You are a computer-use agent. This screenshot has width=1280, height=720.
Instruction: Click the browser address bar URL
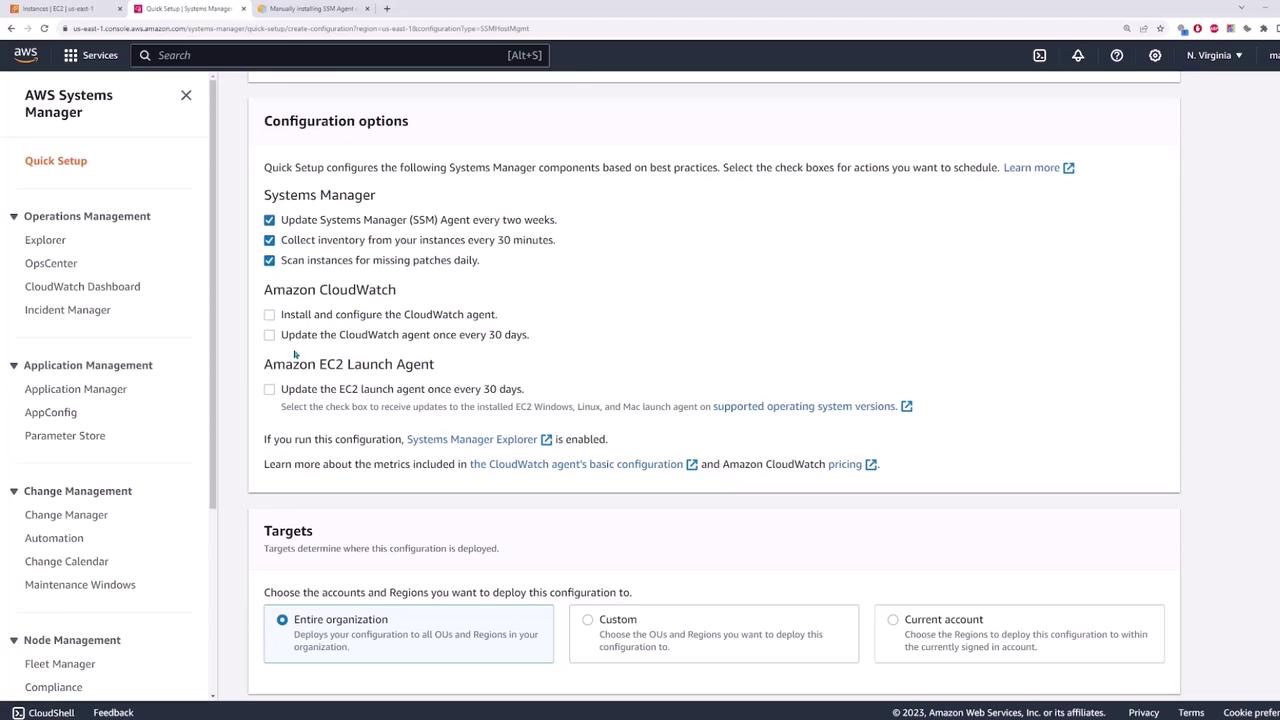(x=300, y=28)
